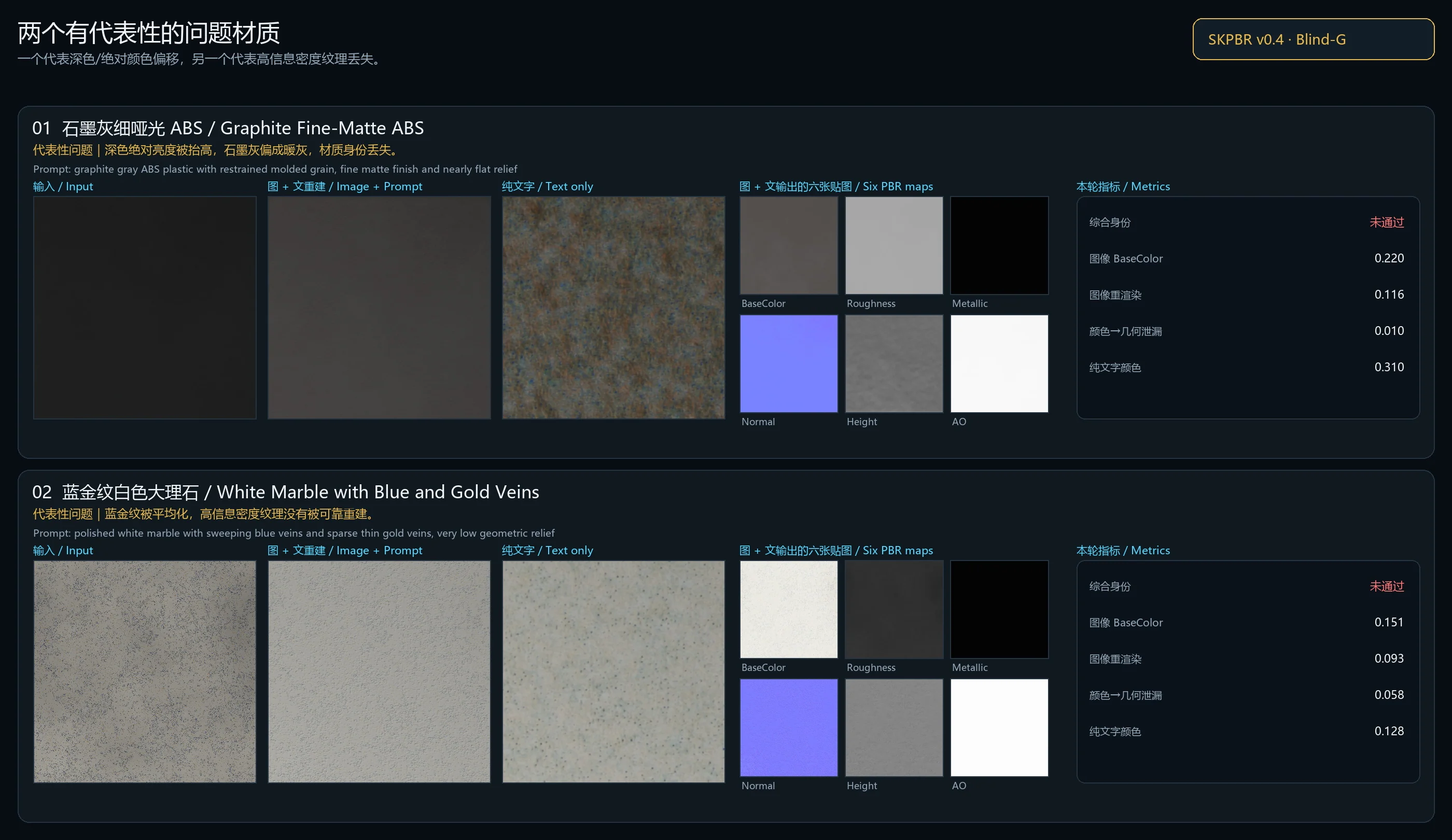Select the White Marble Roughness map
The height and width of the screenshot is (840, 1452).
tap(894, 610)
